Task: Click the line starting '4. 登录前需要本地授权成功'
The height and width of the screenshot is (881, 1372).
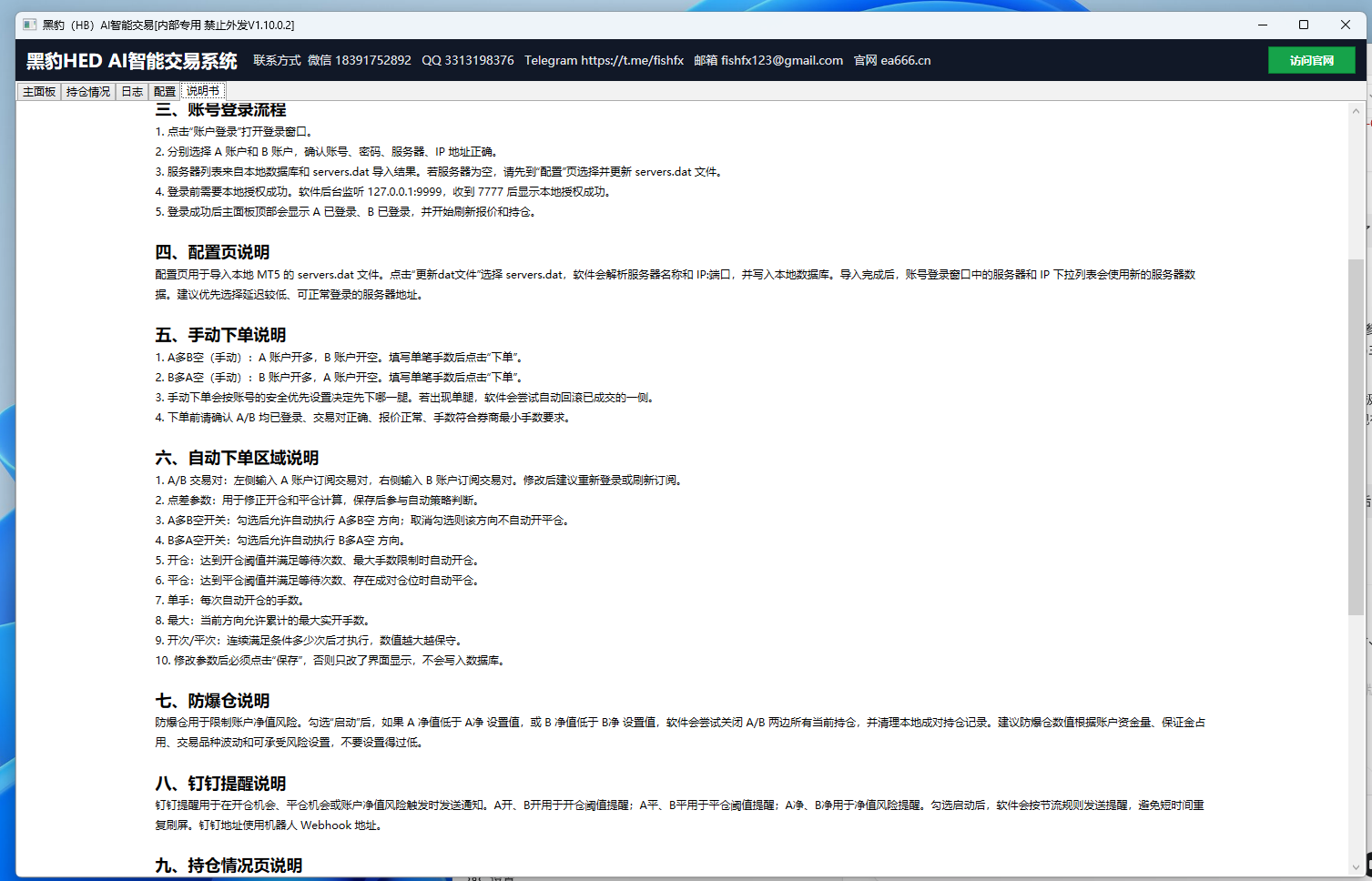Action: click(x=383, y=192)
